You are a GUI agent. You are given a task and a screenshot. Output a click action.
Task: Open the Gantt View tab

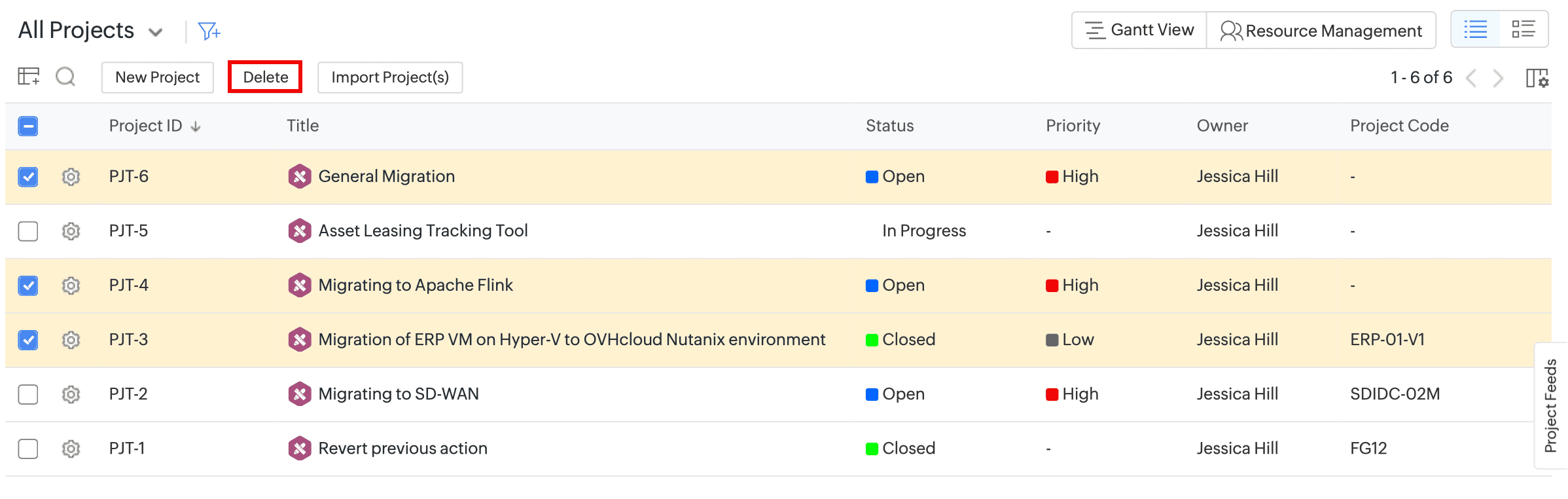point(1139,30)
